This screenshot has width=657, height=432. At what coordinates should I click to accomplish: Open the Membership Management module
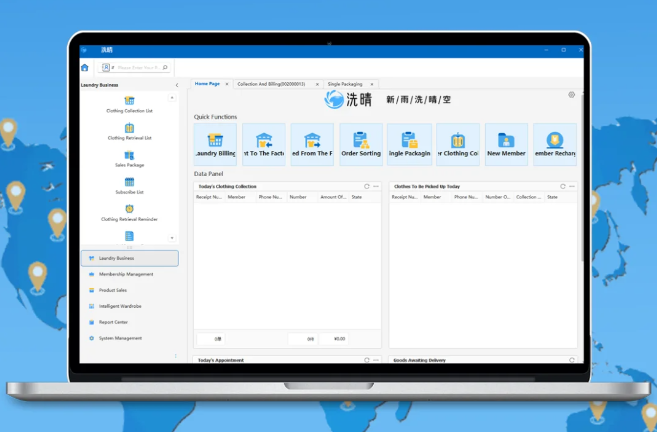[127, 274]
